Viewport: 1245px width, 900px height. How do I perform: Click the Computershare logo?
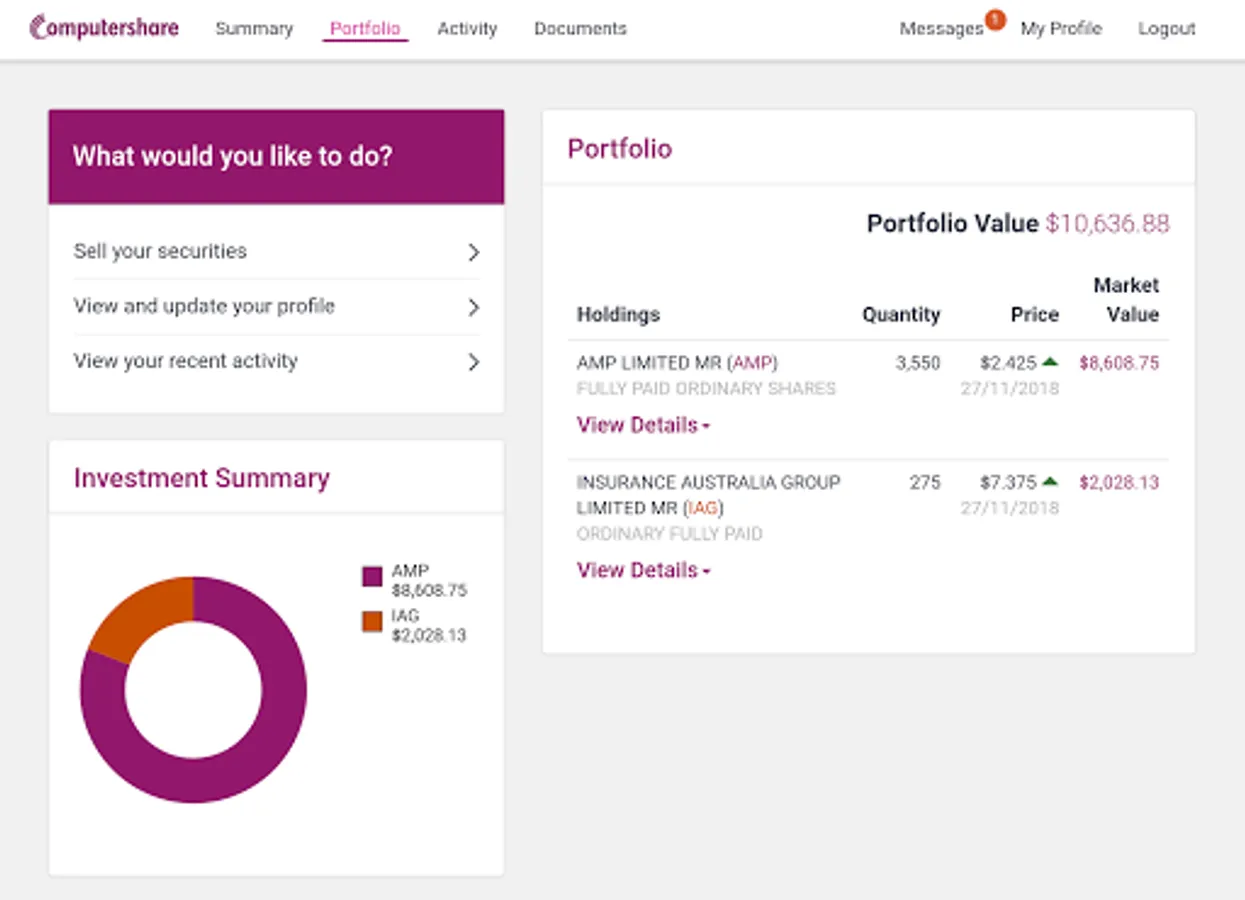pyautogui.click(x=104, y=28)
